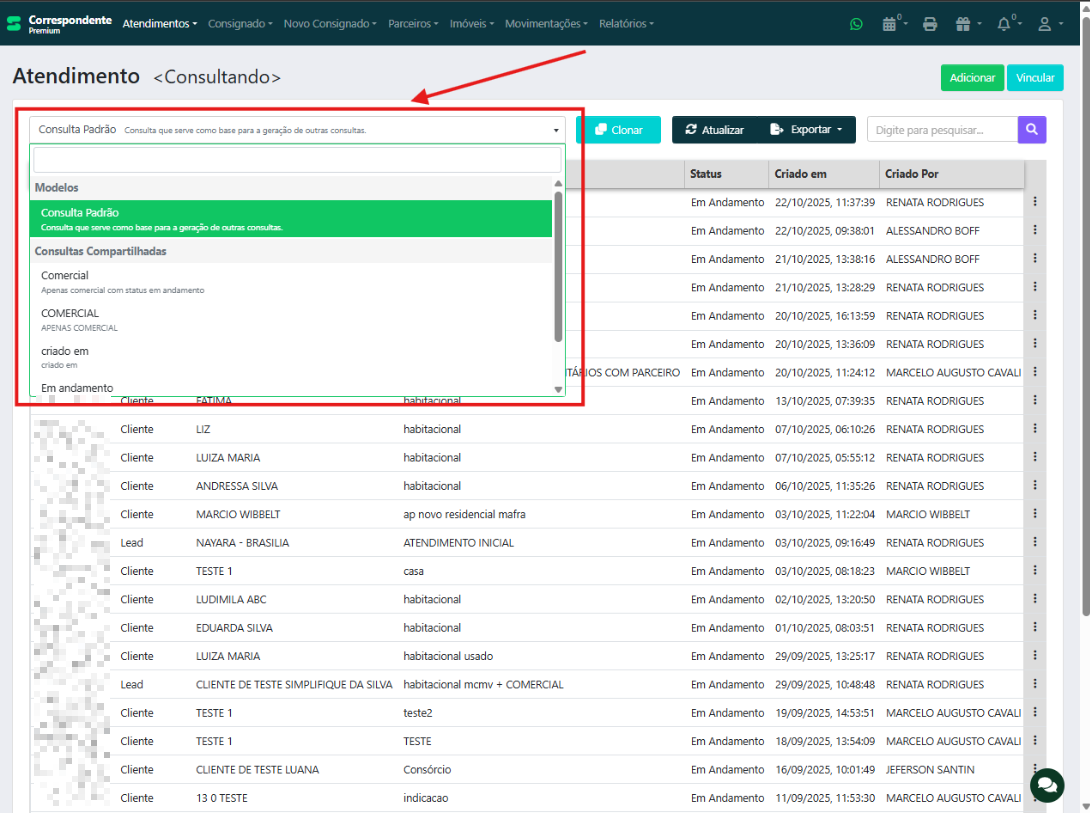Open the chat bubble widget
Viewport: 1090px width, 813px height.
(1046, 785)
